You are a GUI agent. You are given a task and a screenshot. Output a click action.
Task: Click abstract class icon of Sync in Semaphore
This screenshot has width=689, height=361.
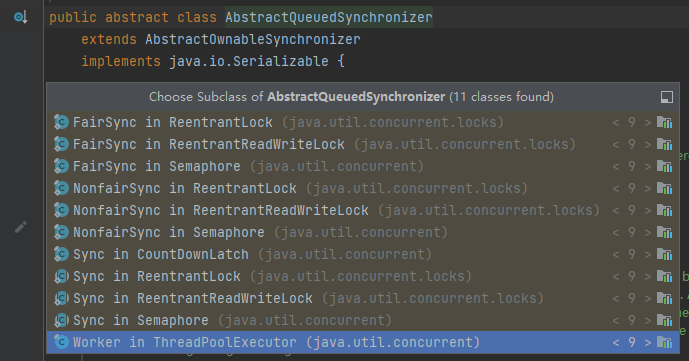61,320
